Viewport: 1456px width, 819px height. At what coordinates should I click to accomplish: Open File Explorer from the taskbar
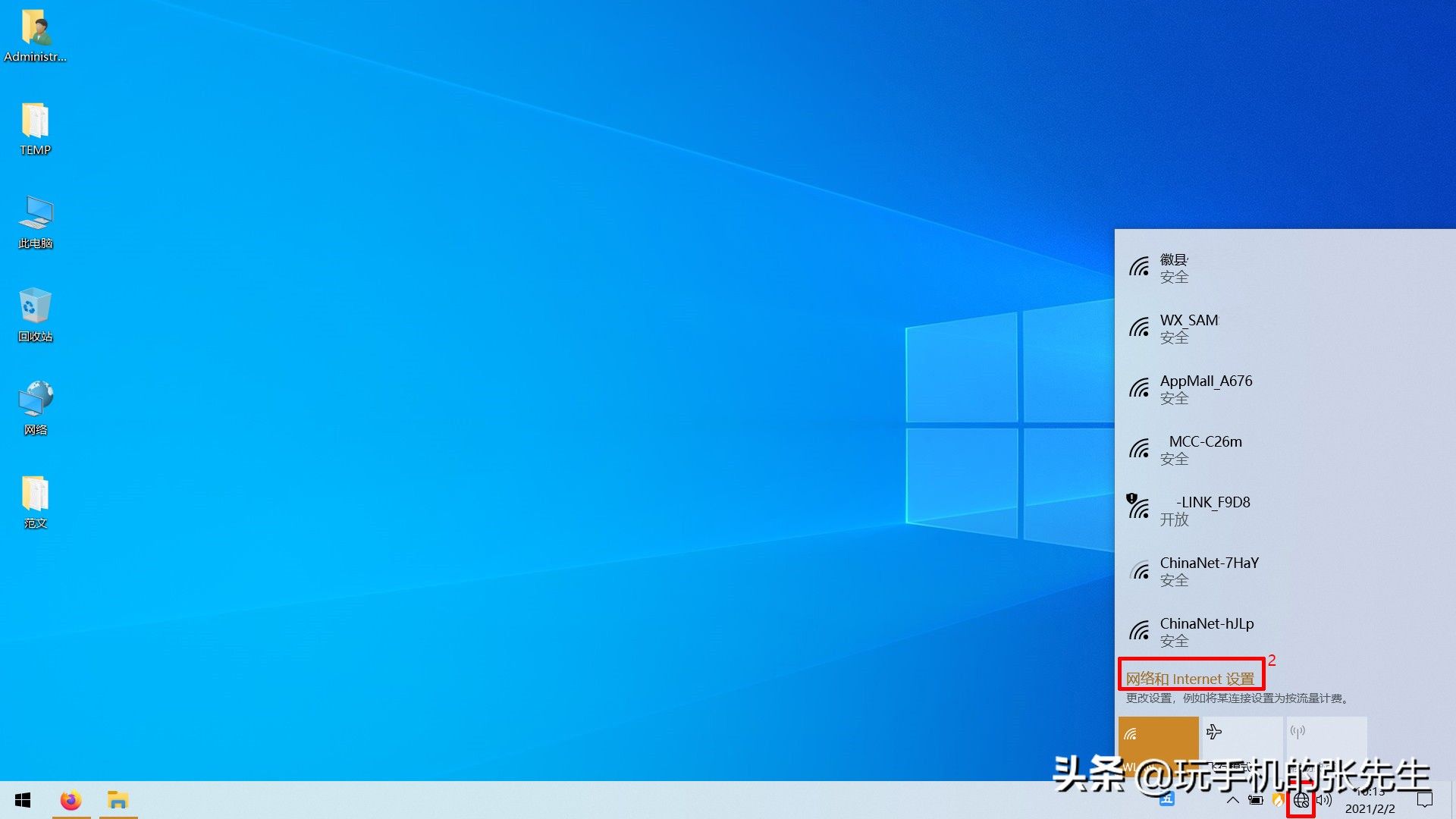pyautogui.click(x=118, y=800)
